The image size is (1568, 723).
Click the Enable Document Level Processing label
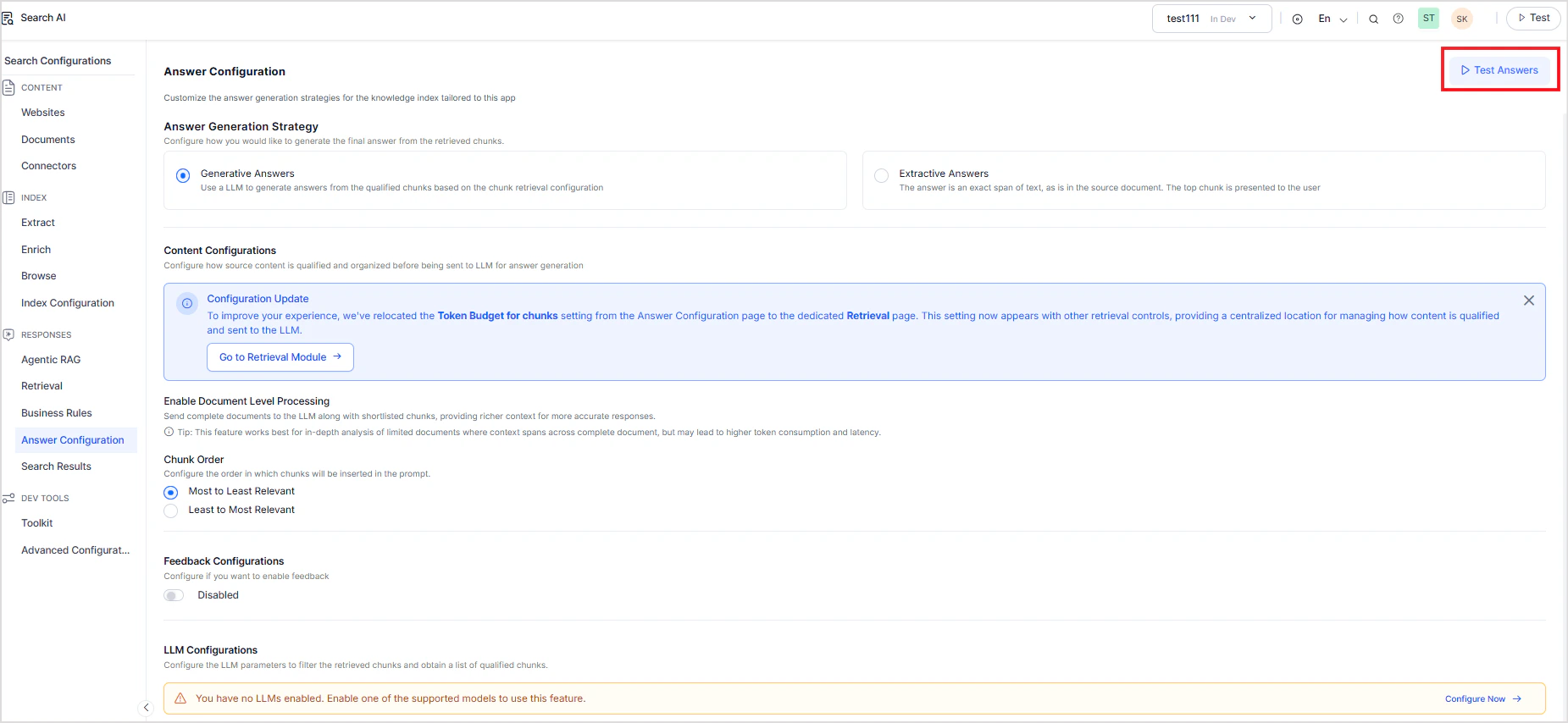(247, 401)
